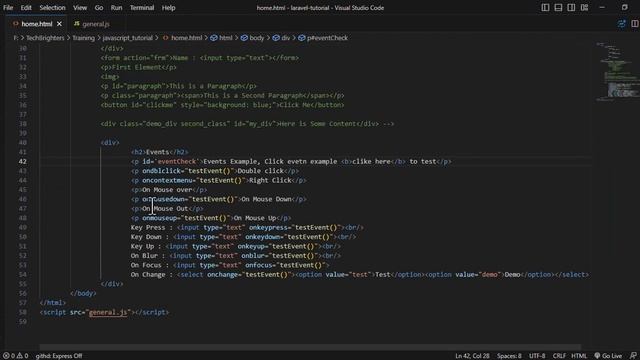Open the File menu

coord(8,8)
